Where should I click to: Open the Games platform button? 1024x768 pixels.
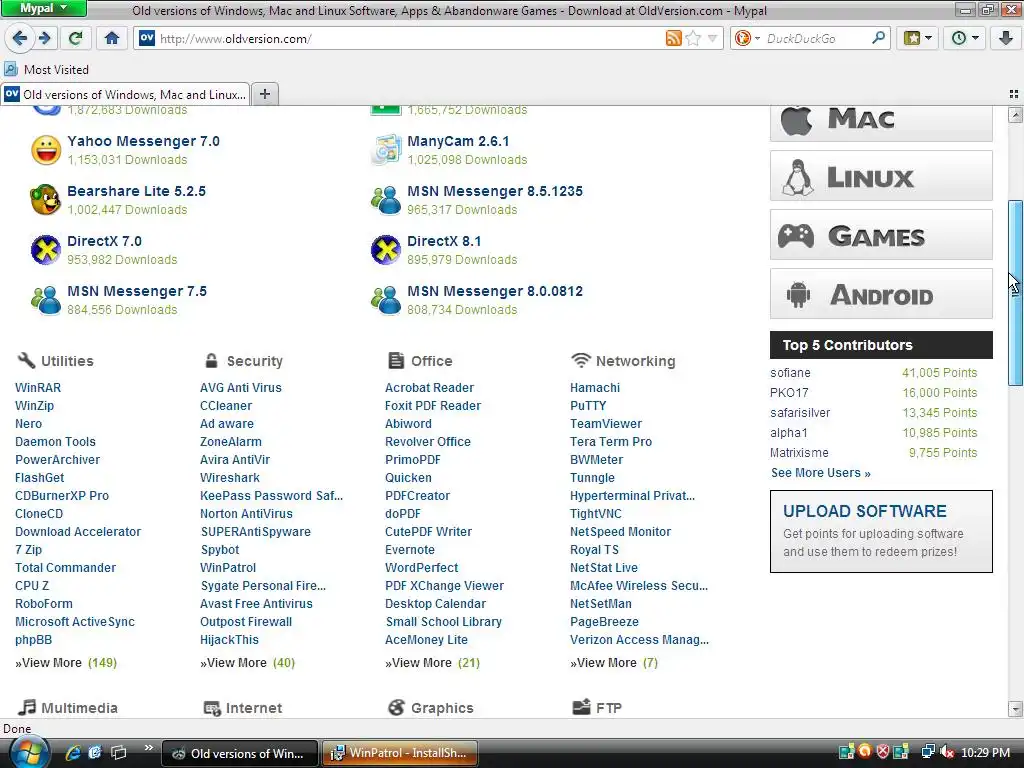(881, 234)
